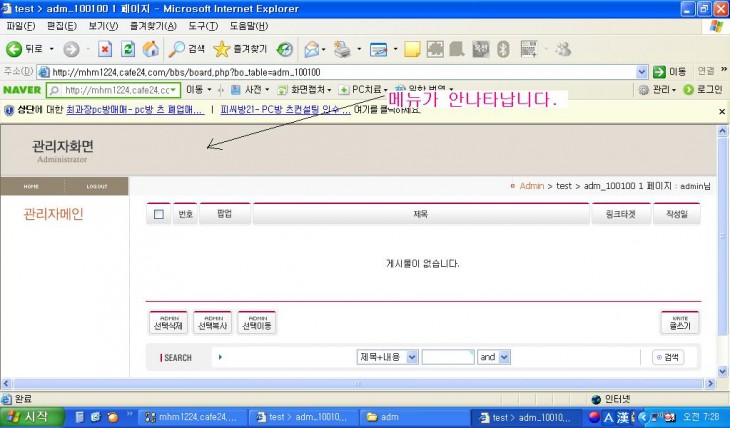The height and width of the screenshot is (428, 730).
Task: Click the 선택삭제 admin button
Action: click(x=168, y=323)
